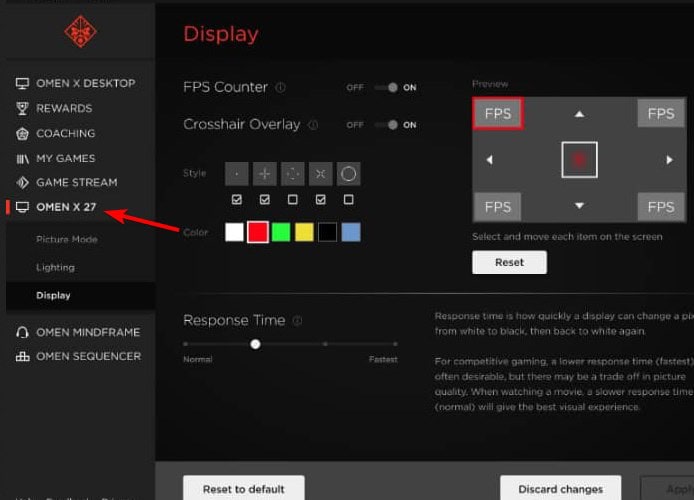
Task: Choose the blue crosshair color
Action: click(351, 232)
